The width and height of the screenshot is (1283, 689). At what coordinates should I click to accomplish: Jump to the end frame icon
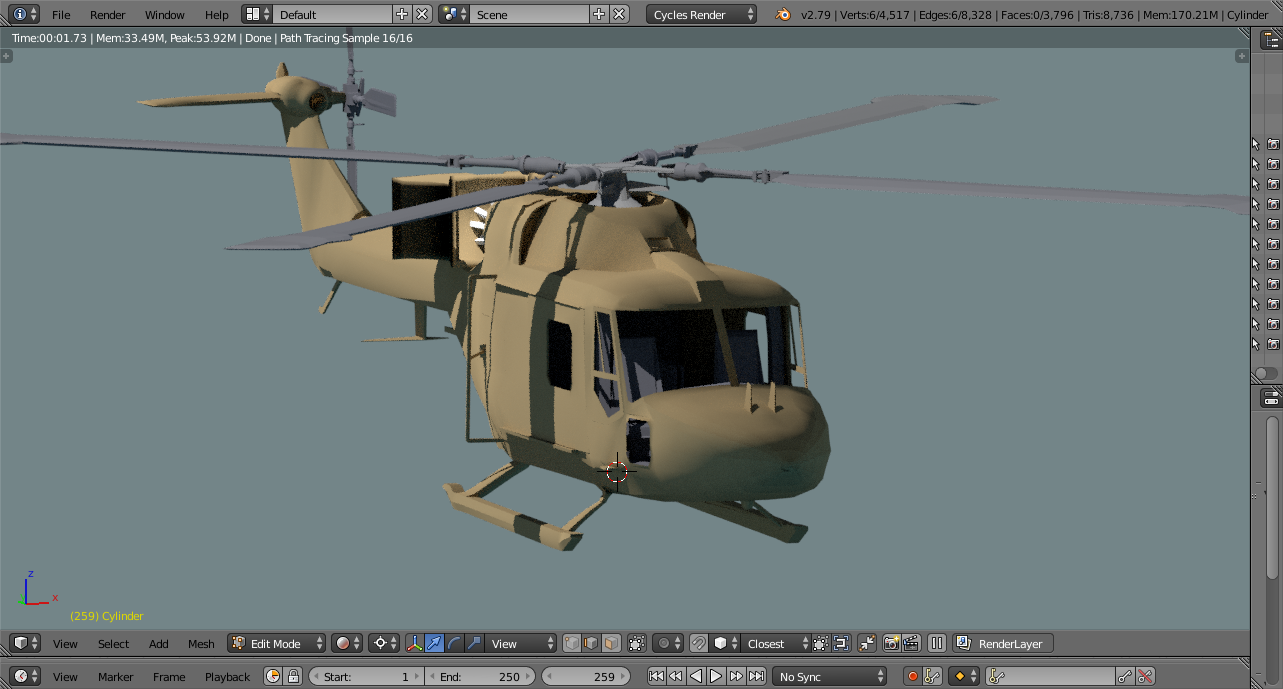tap(757, 676)
